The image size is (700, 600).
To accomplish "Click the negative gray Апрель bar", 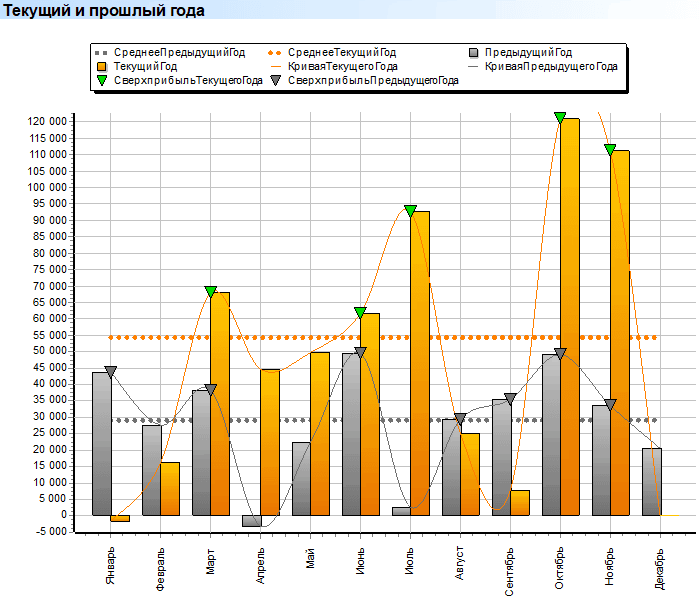I will pyautogui.click(x=251, y=521).
